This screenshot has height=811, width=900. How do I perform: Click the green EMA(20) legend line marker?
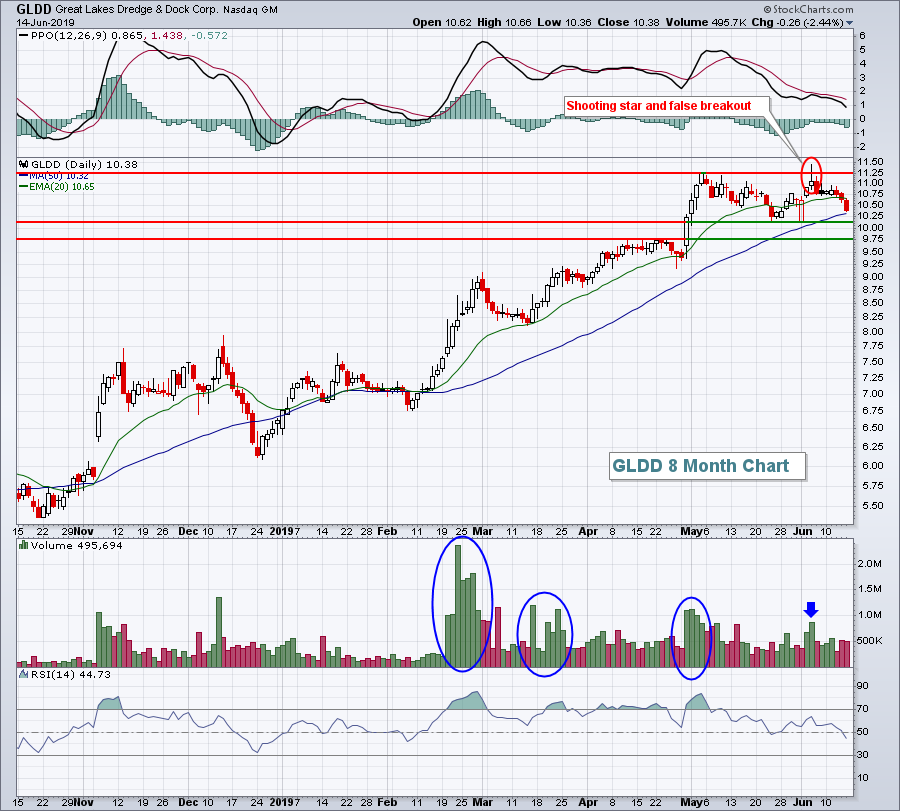[24, 187]
